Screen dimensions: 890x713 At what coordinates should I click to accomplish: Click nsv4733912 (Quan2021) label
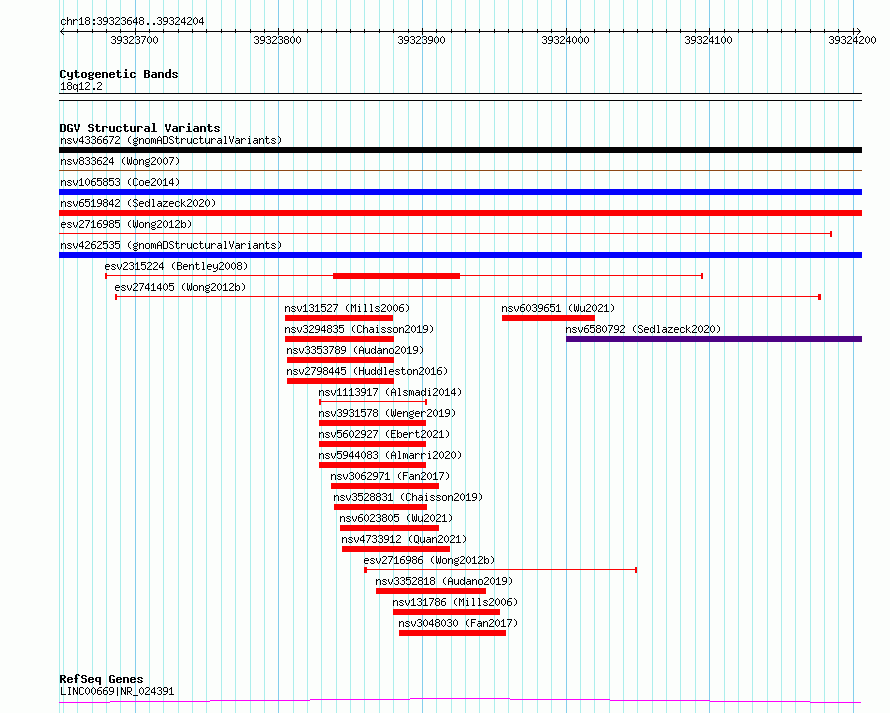tap(404, 539)
